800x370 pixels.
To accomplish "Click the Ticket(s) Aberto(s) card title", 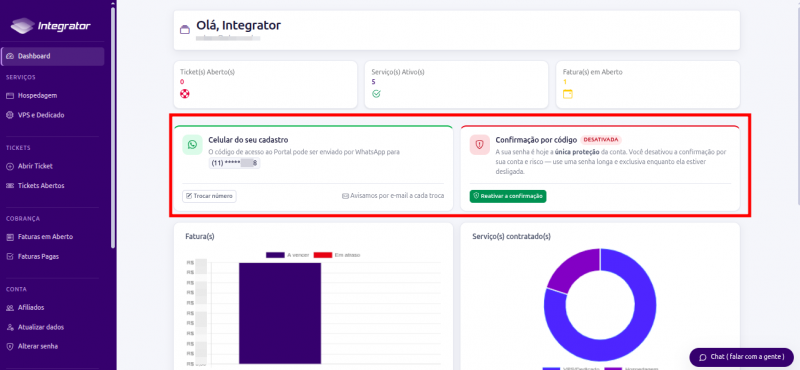I will tap(208, 72).
